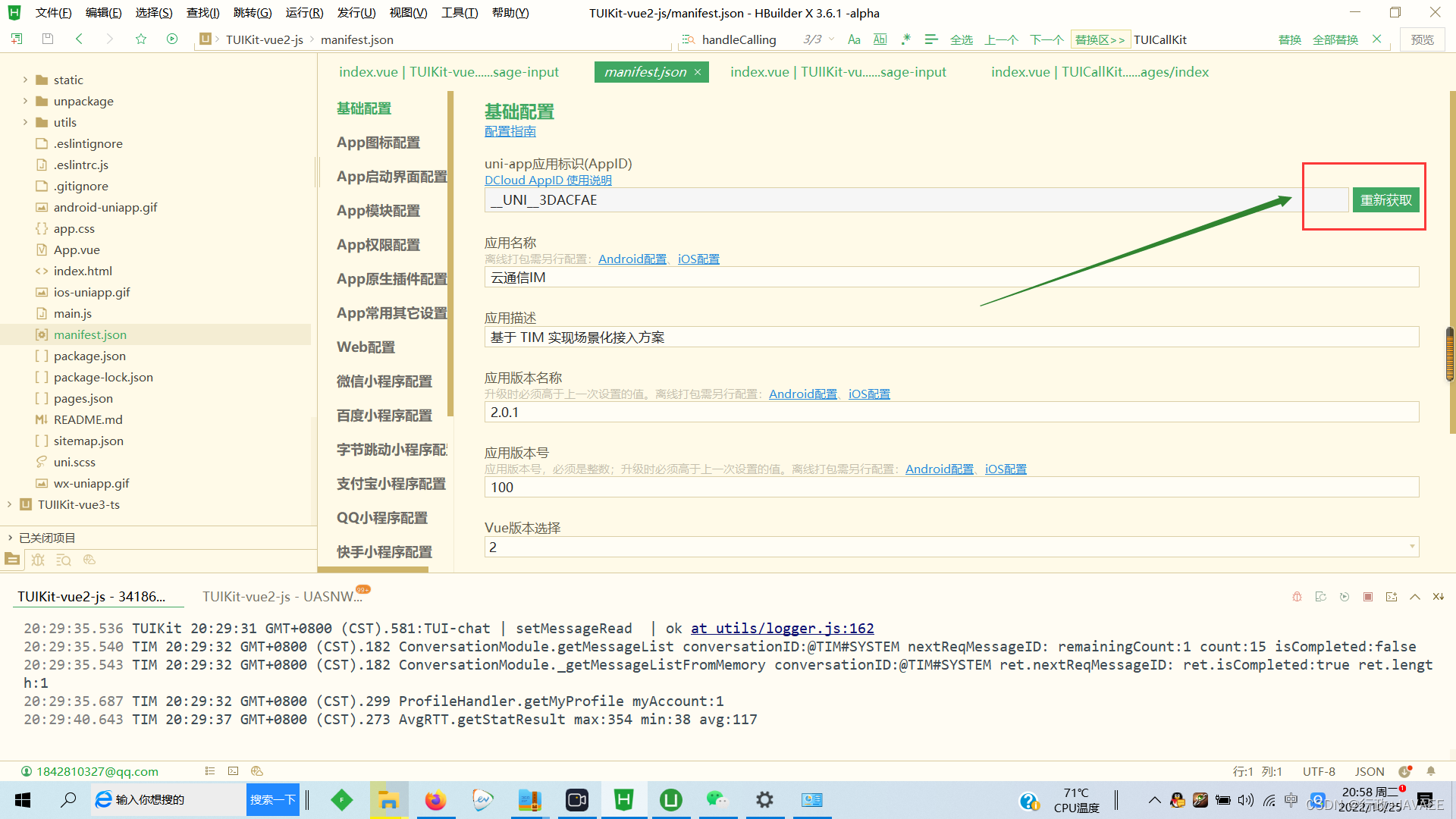
Task: Toggle case-sensitive search (Aa)
Action: tap(854, 39)
